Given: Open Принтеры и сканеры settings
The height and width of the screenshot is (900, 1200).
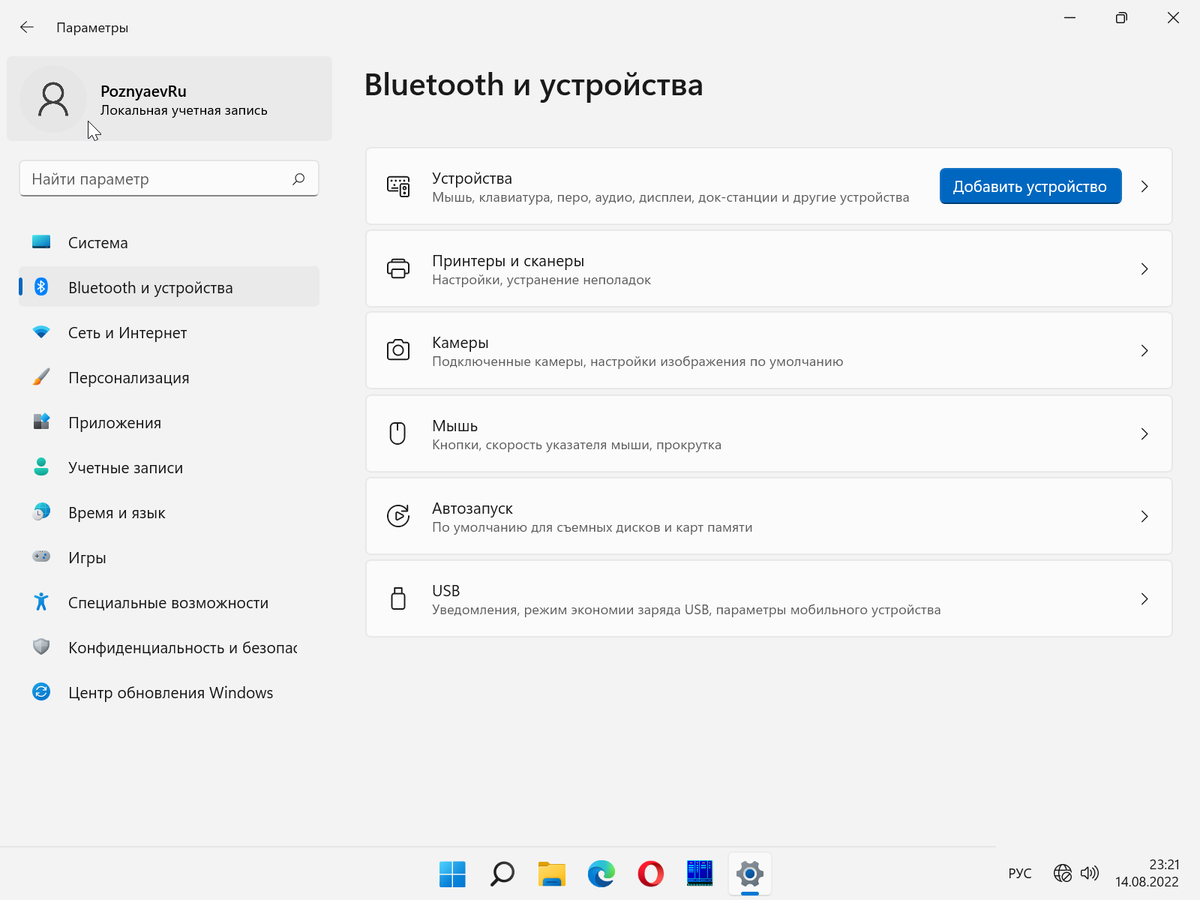Looking at the screenshot, I should pos(769,268).
